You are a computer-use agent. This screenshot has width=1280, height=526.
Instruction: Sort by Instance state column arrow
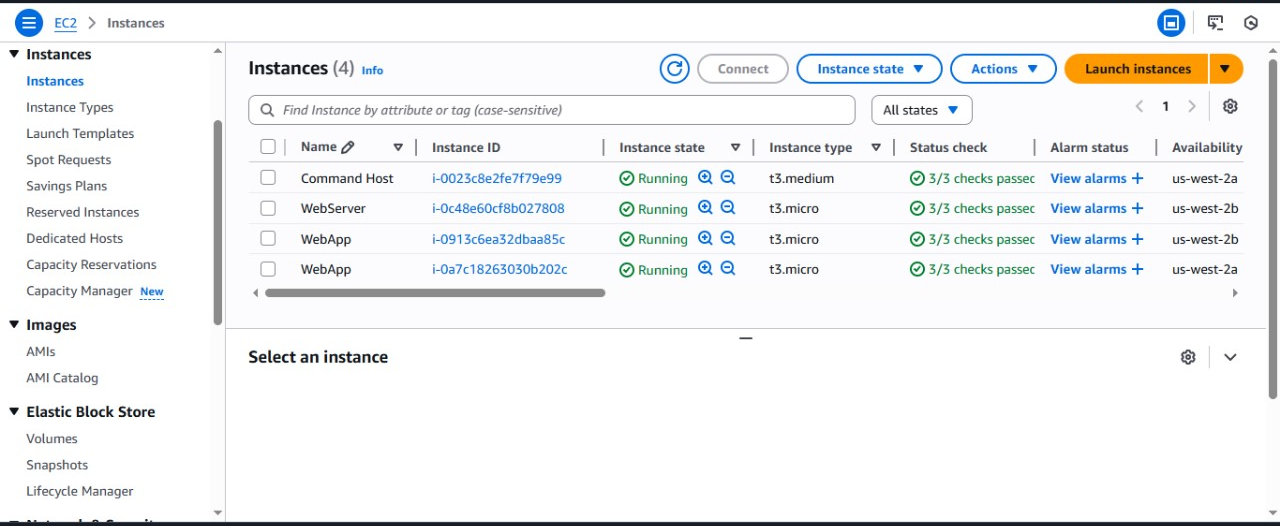[x=735, y=147]
